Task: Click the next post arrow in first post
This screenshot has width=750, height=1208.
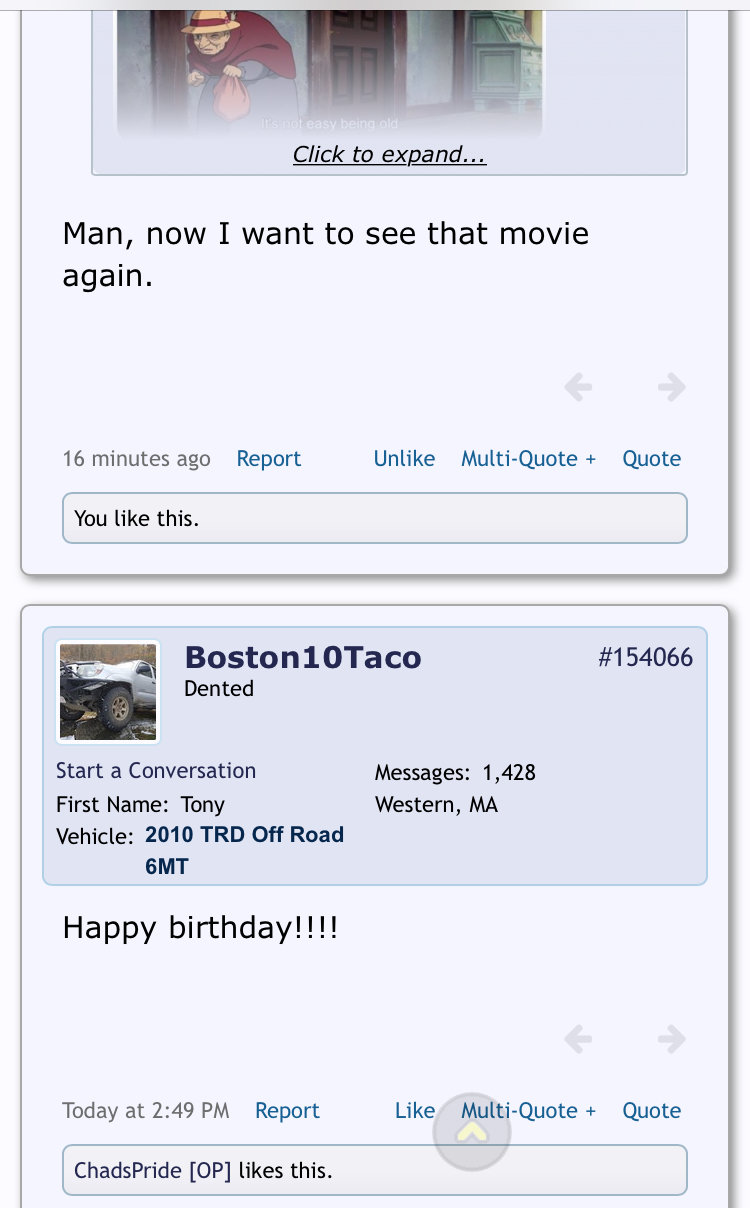Action: pos(672,386)
